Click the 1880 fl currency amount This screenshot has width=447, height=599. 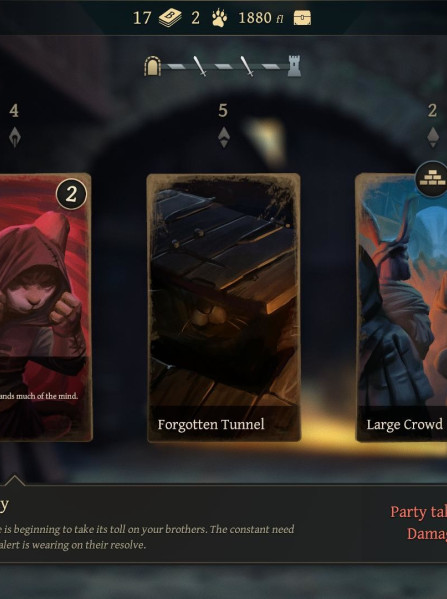tap(261, 18)
